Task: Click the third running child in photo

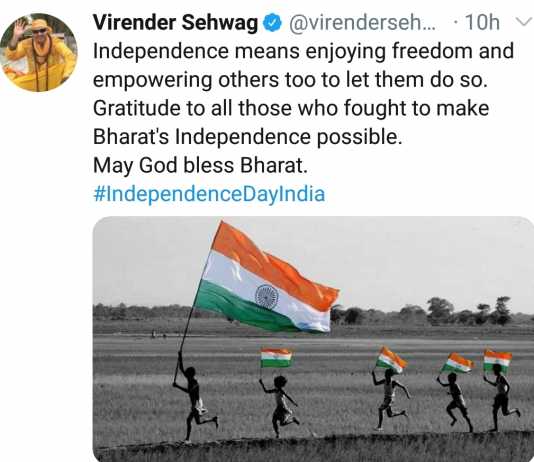Action: (390, 399)
